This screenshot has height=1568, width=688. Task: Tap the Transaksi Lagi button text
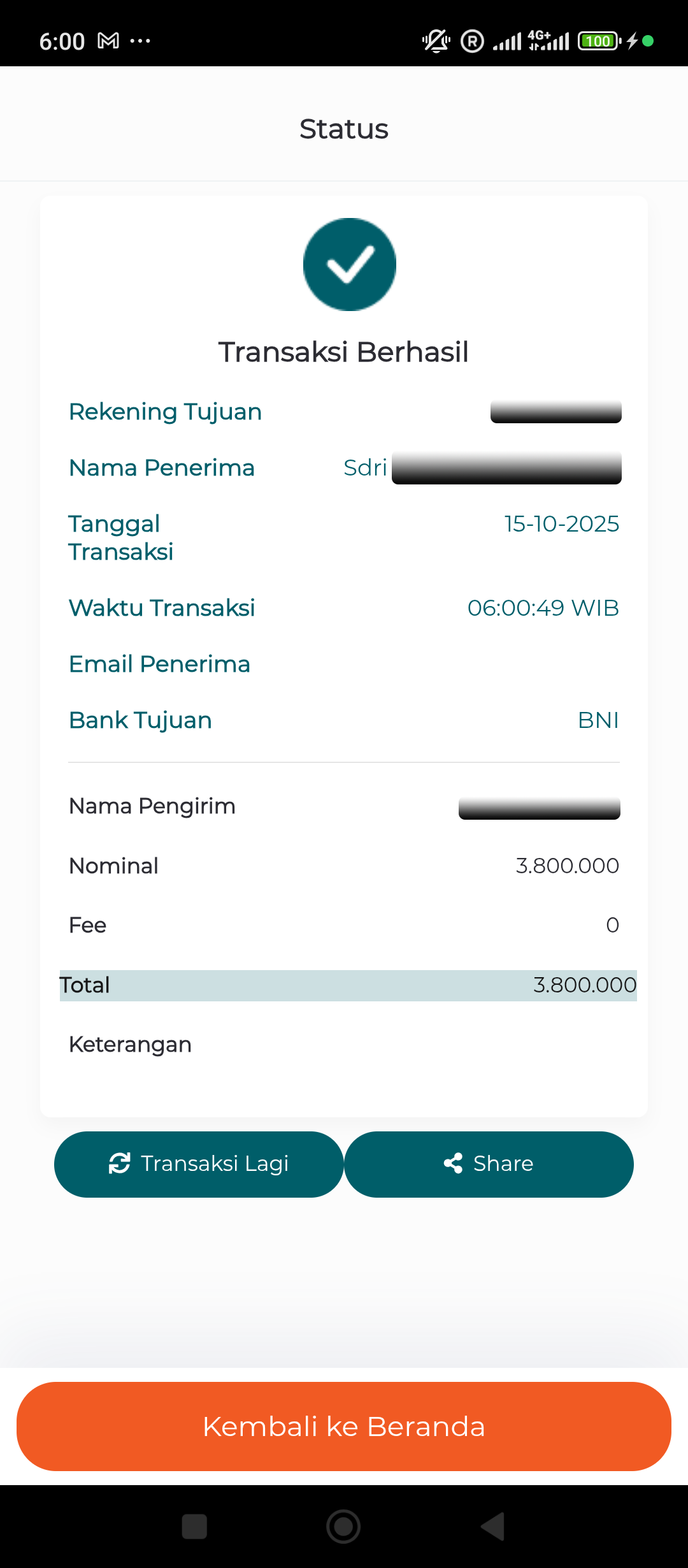(215, 1163)
